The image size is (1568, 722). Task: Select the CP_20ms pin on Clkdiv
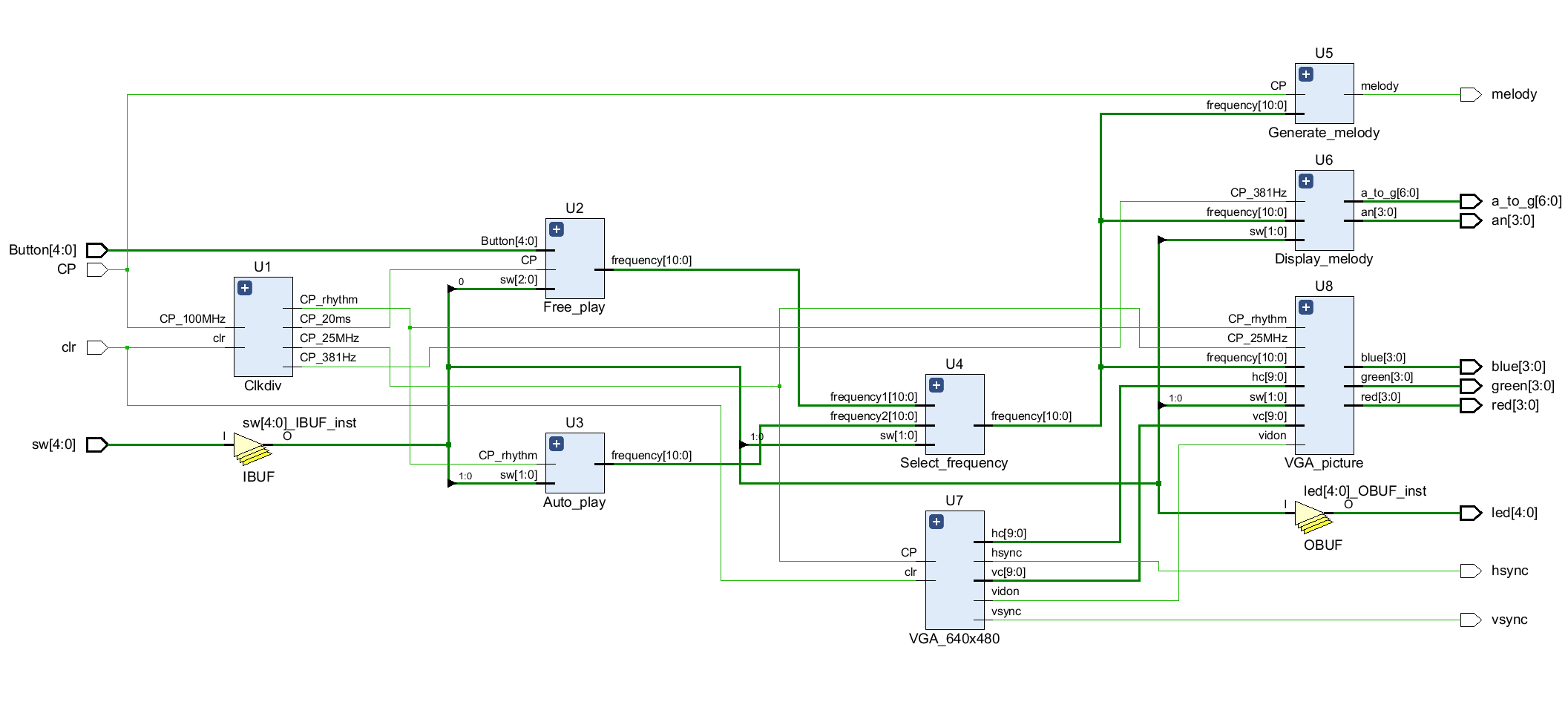coord(325,319)
